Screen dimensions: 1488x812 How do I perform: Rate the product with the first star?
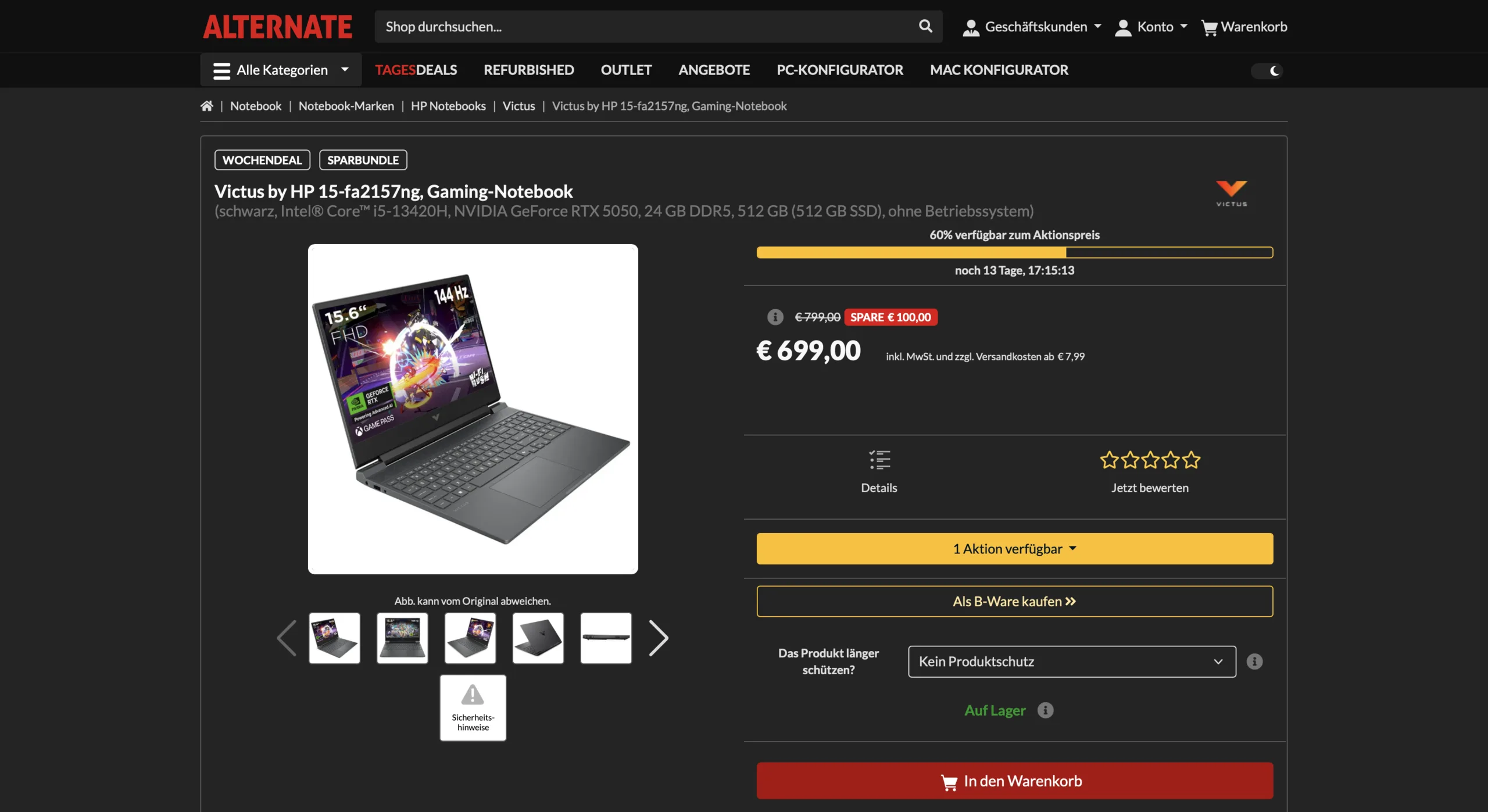tap(1109, 460)
